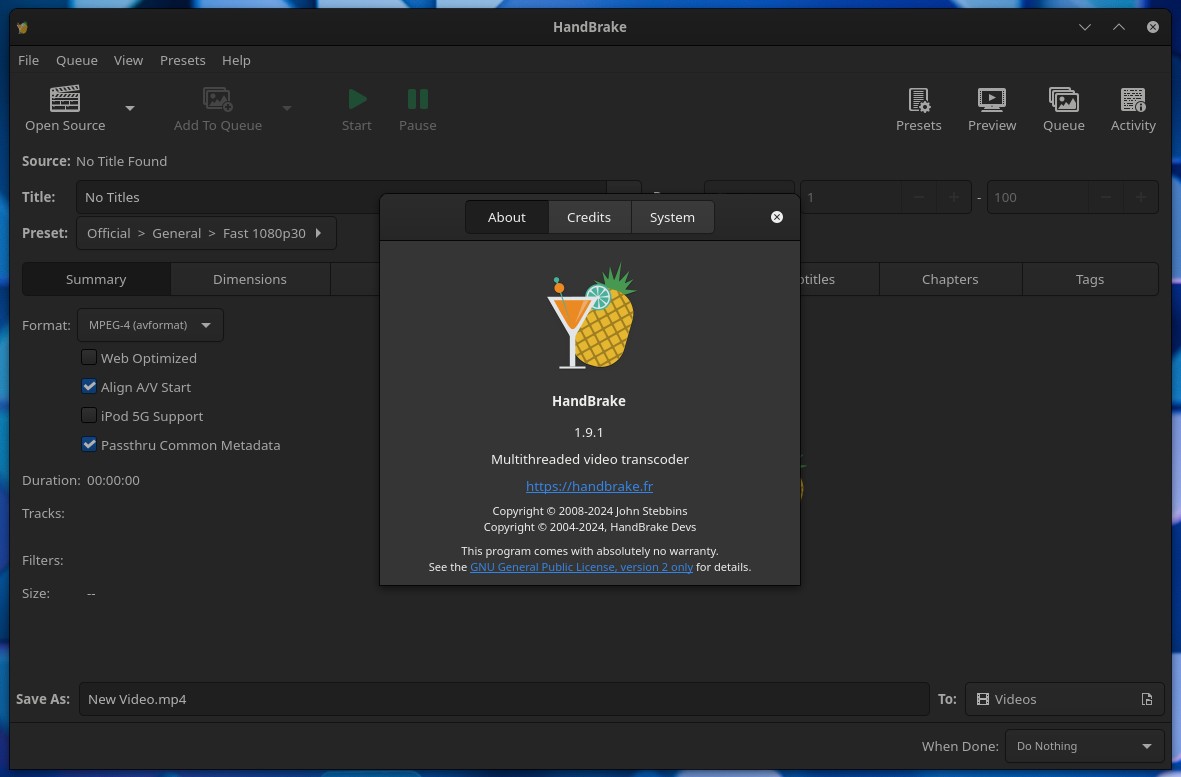Uncheck Passthru Common Metadata
The height and width of the screenshot is (777, 1181).
[x=89, y=444]
